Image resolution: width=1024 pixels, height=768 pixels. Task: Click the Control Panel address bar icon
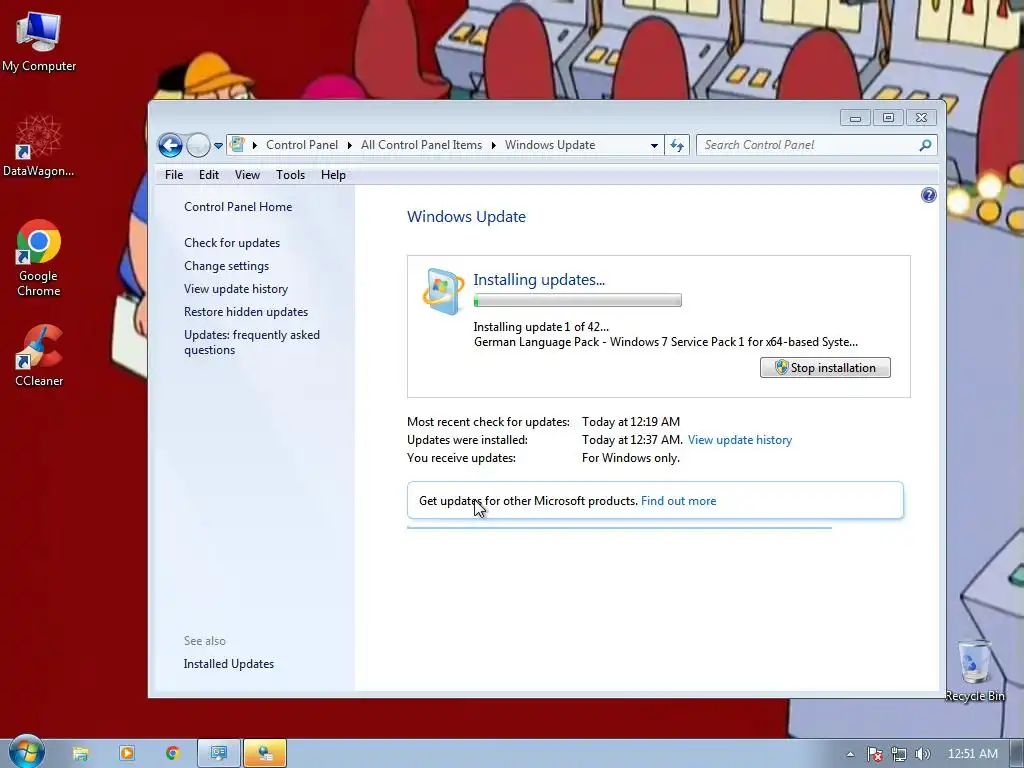[x=238, y=144]
